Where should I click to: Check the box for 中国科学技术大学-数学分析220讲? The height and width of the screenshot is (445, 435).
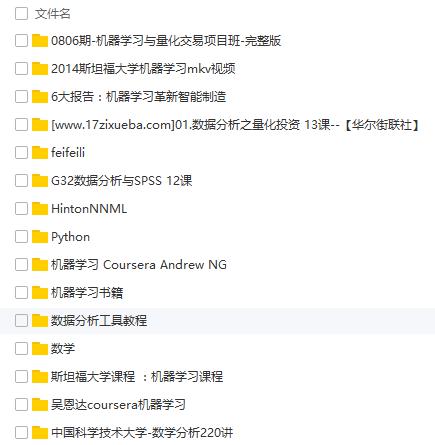(x=21, y=433)
